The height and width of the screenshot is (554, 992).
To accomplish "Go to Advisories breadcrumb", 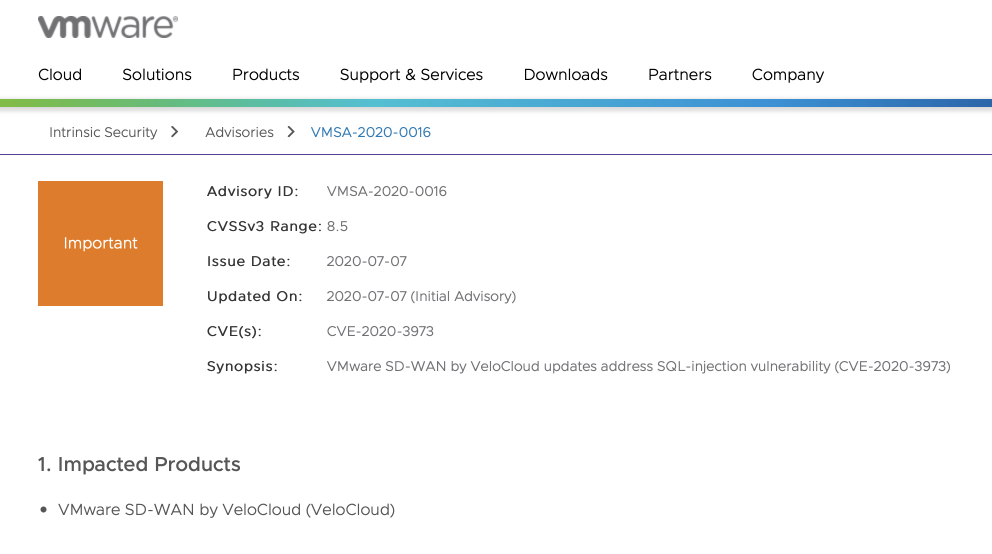I will [x=239, y=132].
